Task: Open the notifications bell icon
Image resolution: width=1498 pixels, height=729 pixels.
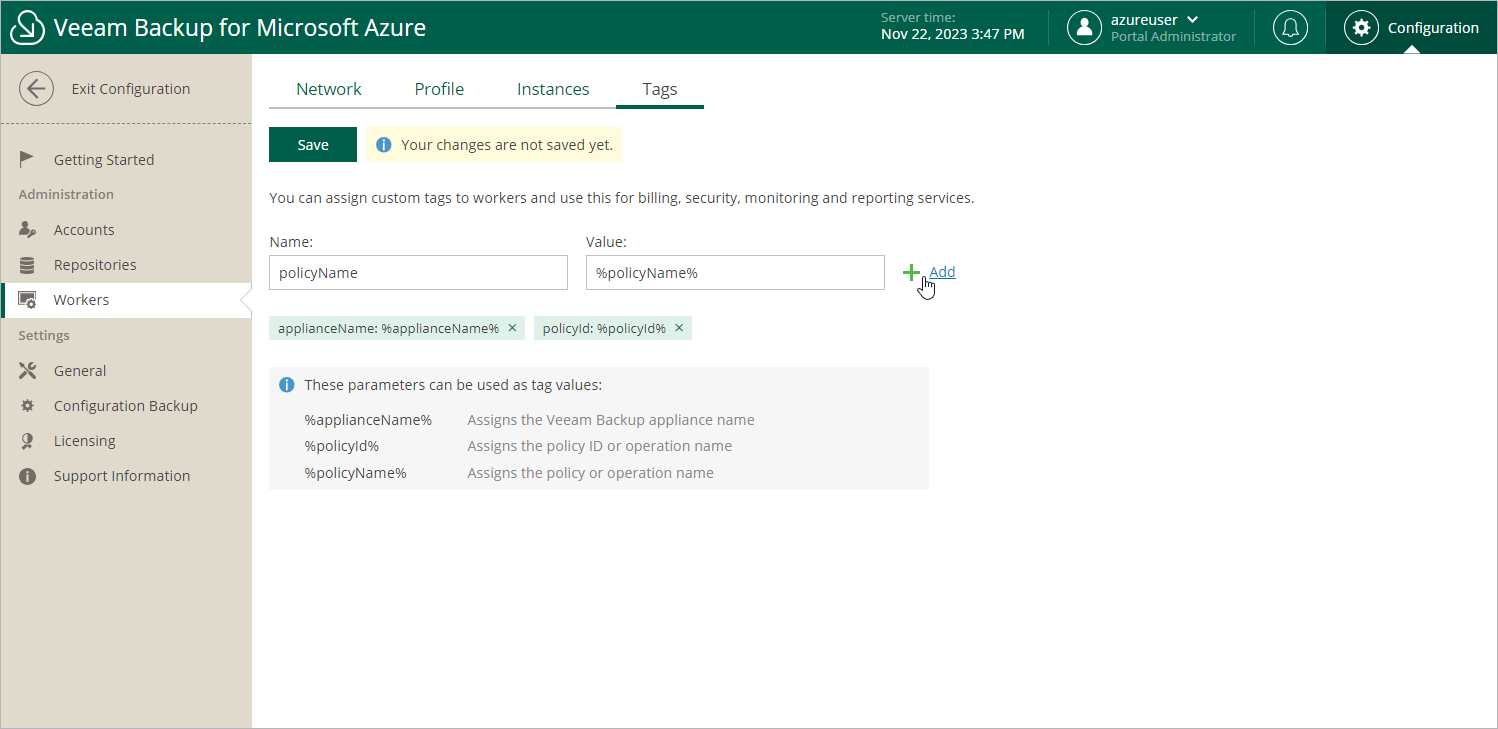Action: (1290, 28)
